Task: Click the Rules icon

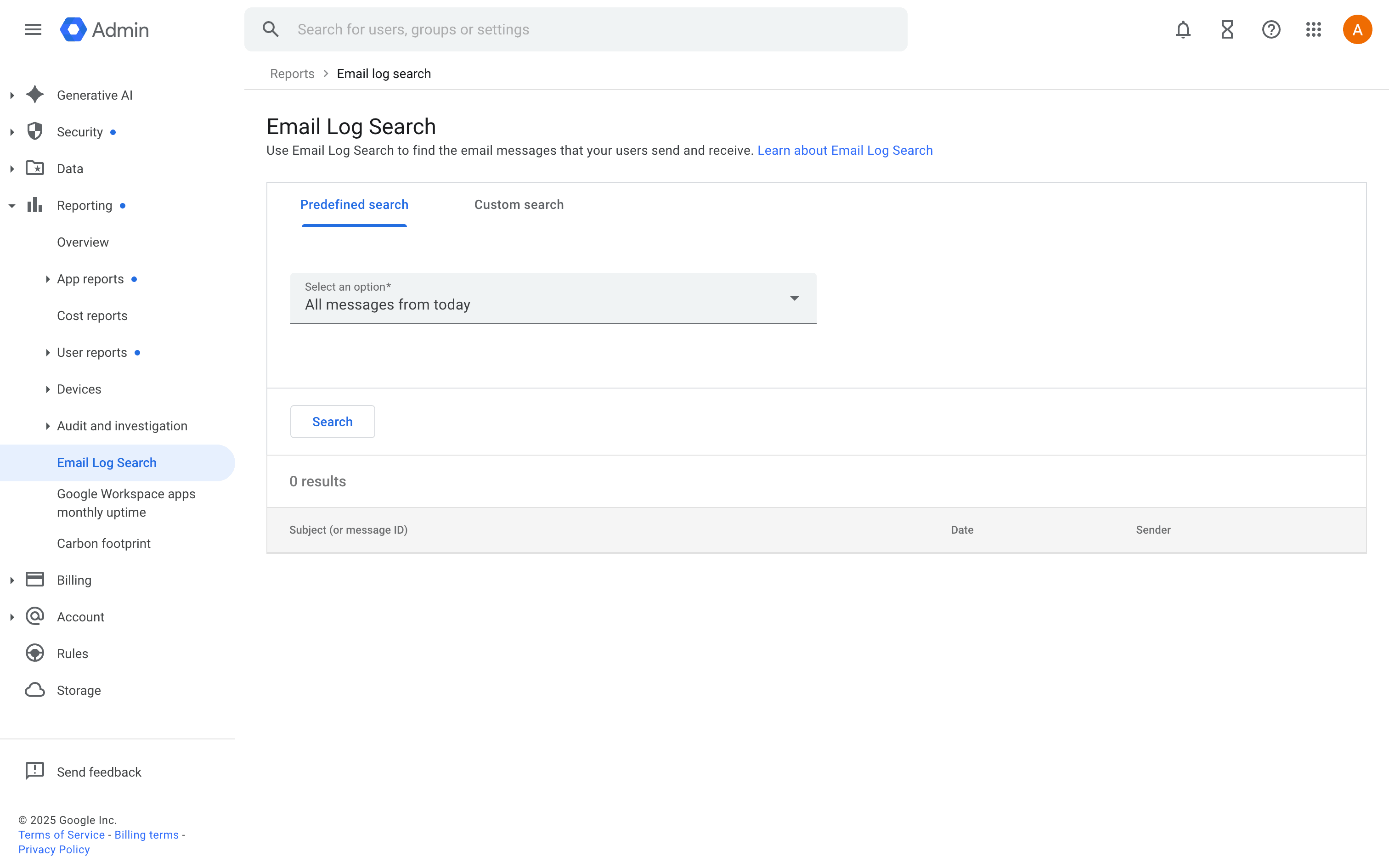Action: [35, 653]
